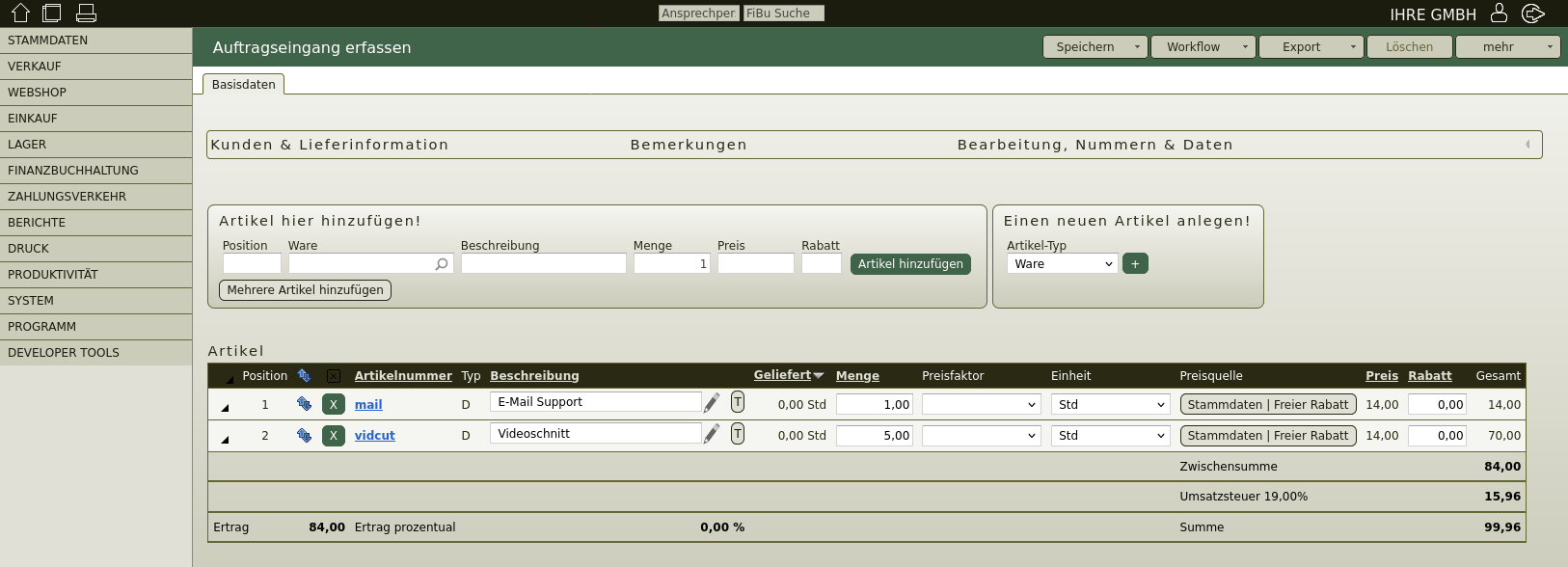Screen dimensions: 1568x567
Task: Open Einheit dropdown for mail row
Action: point(1110,404)
